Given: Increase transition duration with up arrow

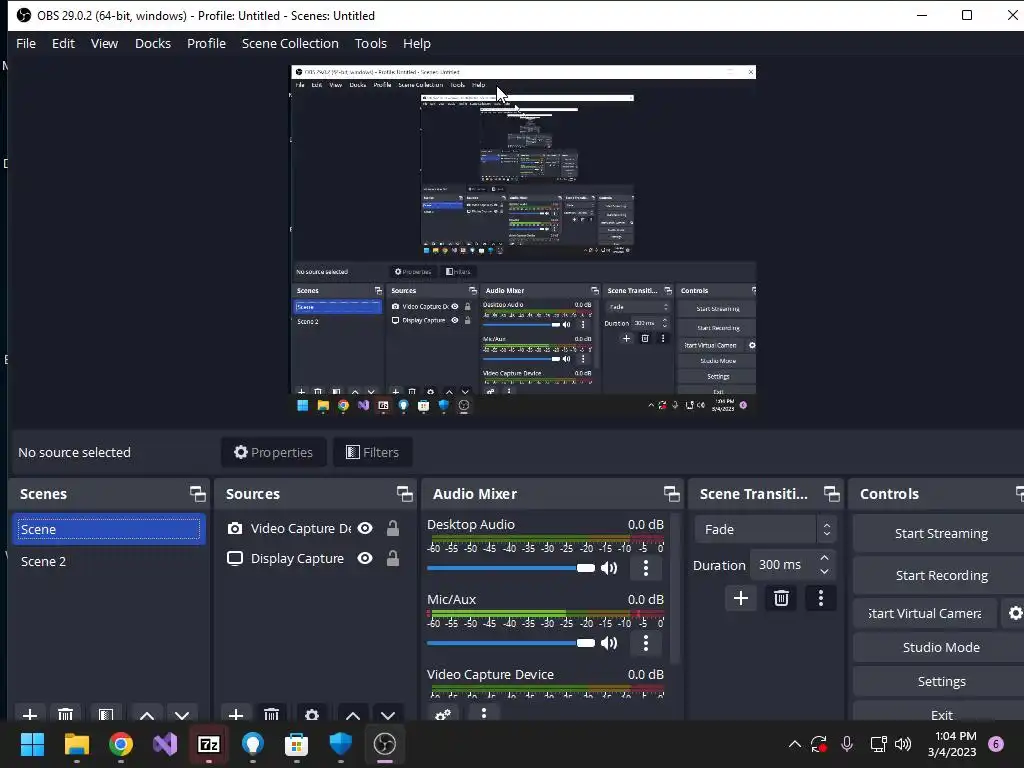Looking at the screenshot, I should [x=824, y=558].
